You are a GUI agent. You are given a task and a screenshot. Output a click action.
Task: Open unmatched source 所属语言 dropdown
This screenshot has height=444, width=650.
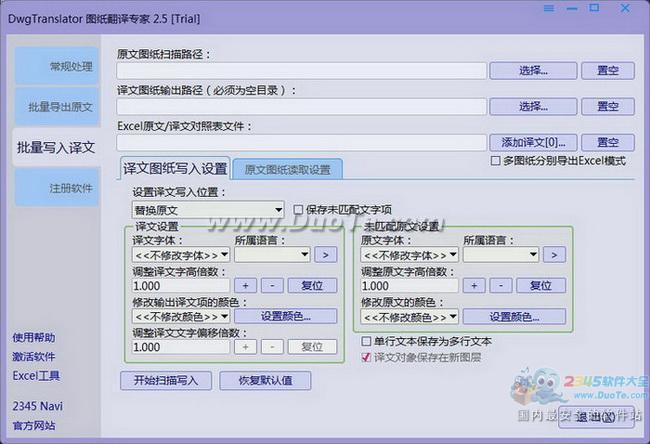pos(501,255)
